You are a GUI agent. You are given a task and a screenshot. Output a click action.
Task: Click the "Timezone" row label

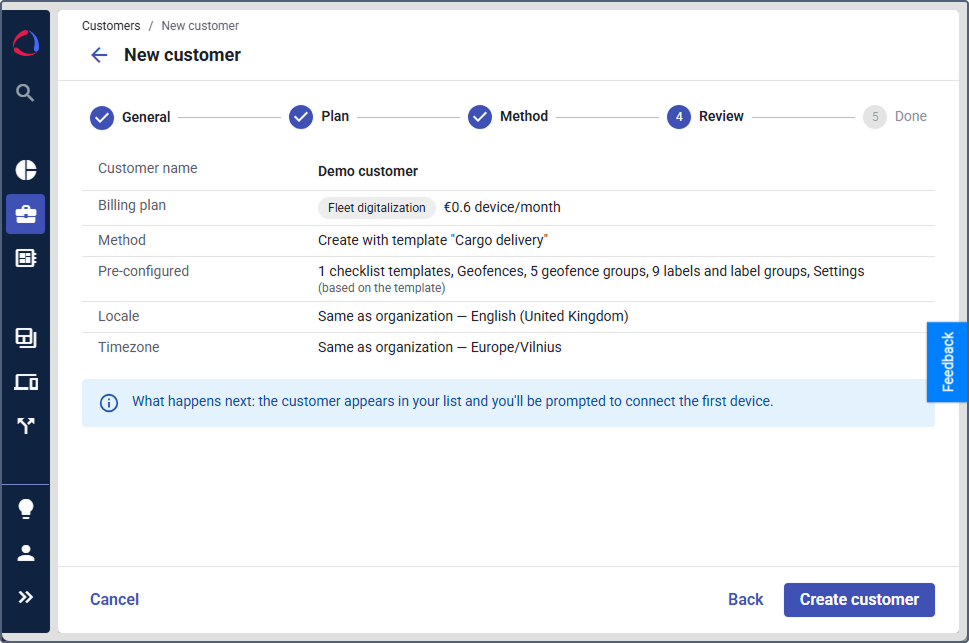tap(129, 347)
